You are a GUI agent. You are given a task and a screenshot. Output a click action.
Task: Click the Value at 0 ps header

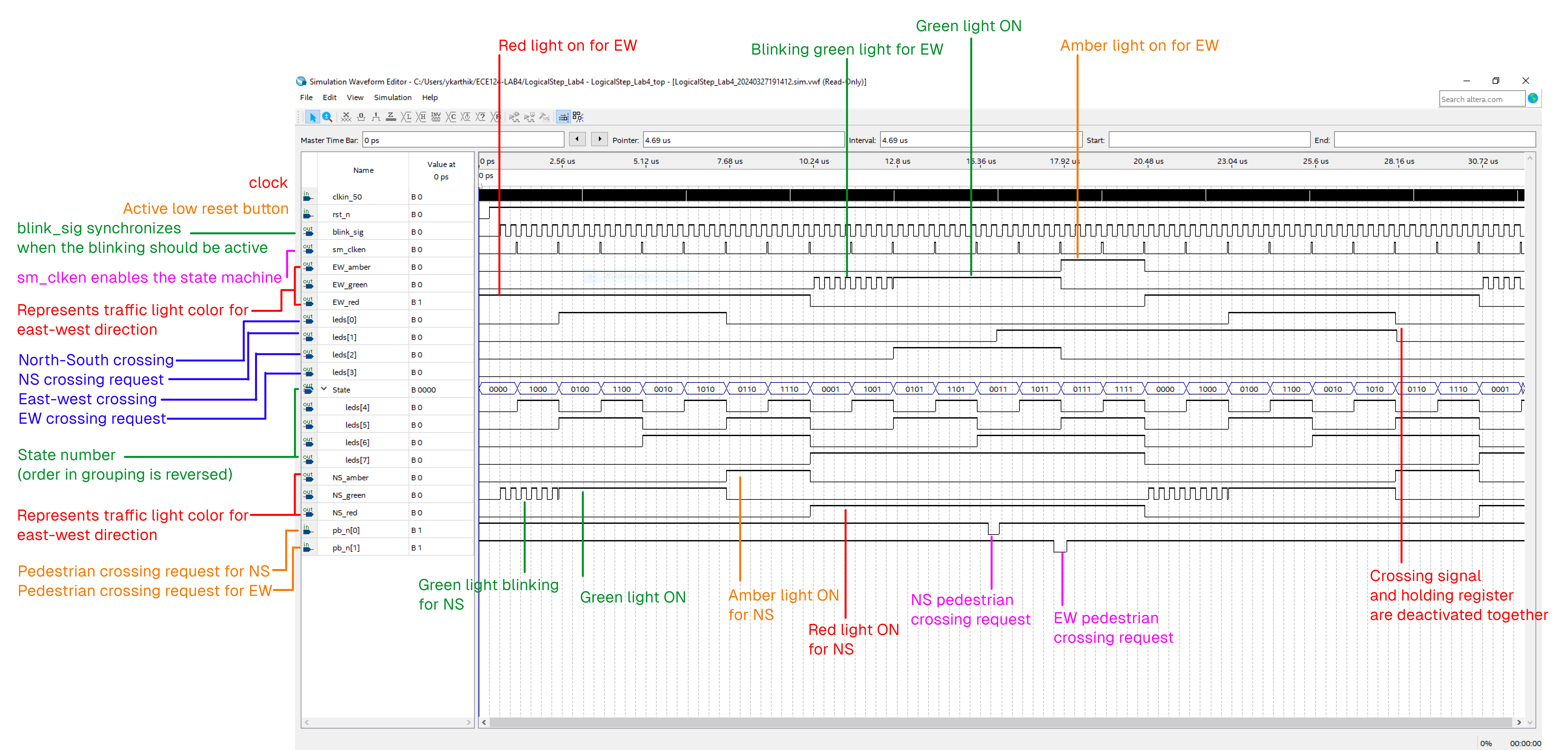(x=441, y=170)
